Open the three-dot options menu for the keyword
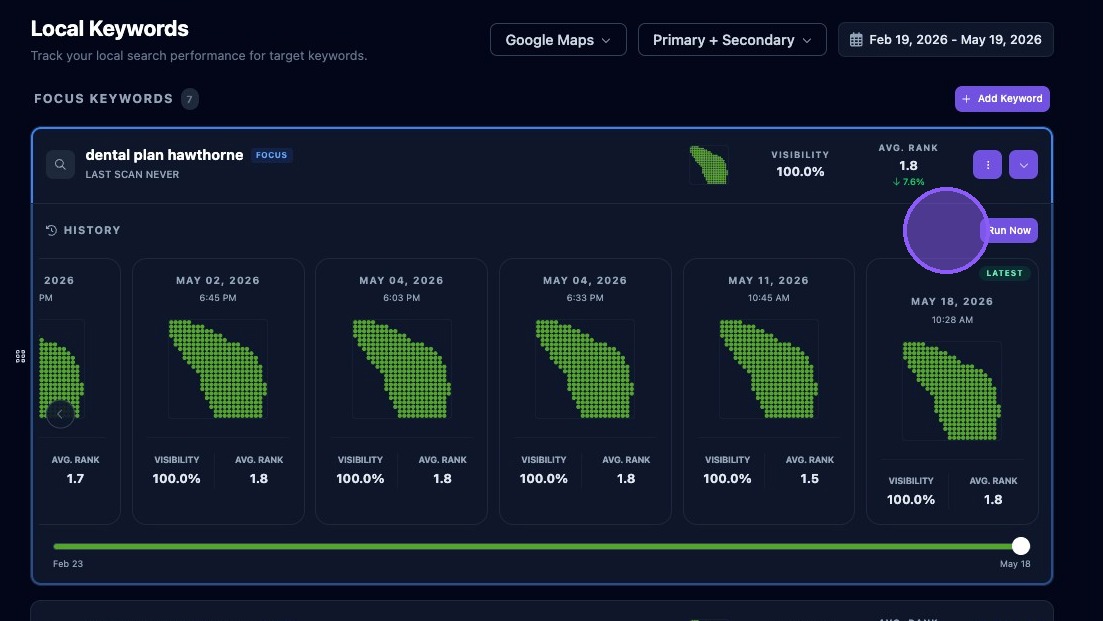 coord(987,165)
